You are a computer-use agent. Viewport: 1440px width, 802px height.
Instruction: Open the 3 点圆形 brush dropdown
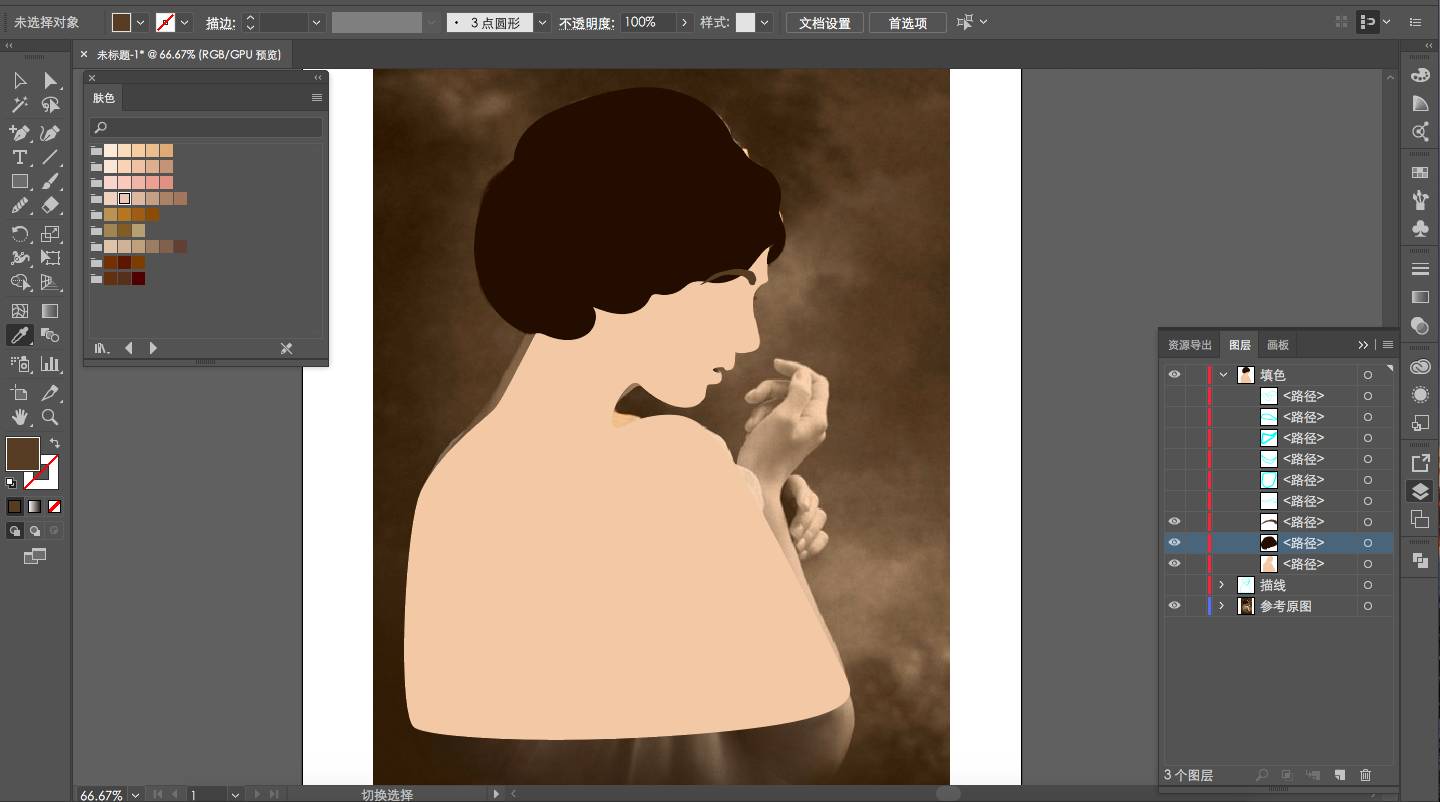click(541, 22)
